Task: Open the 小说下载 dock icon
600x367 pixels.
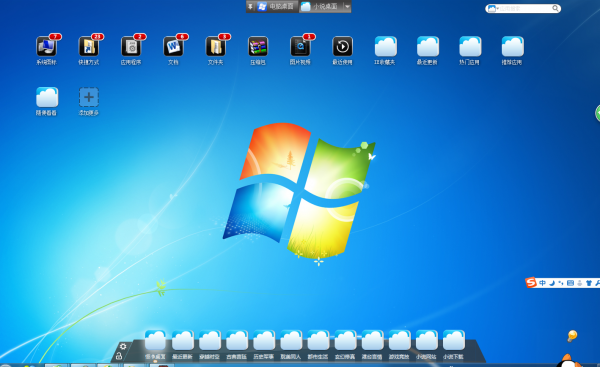Action: pyautogui.click(x=454, y=340)
